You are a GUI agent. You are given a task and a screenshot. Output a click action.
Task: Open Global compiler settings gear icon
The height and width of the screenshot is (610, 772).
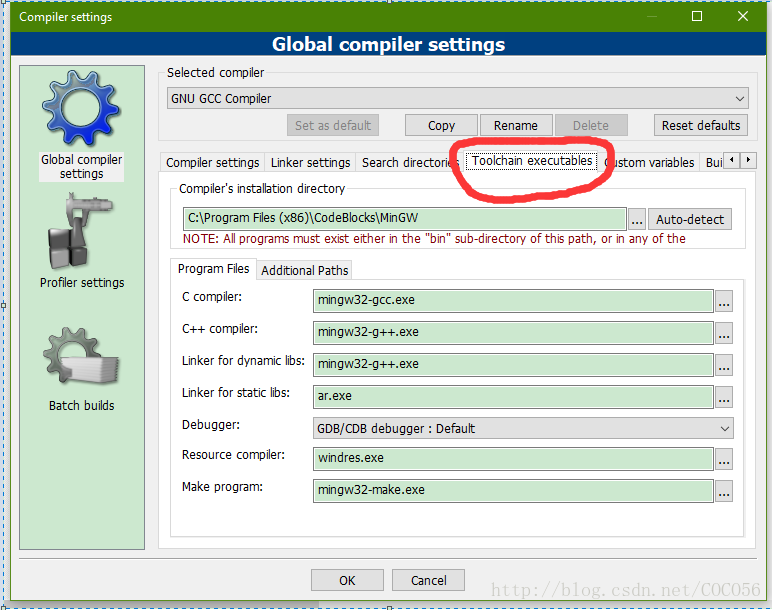click(x=81, y=108)
